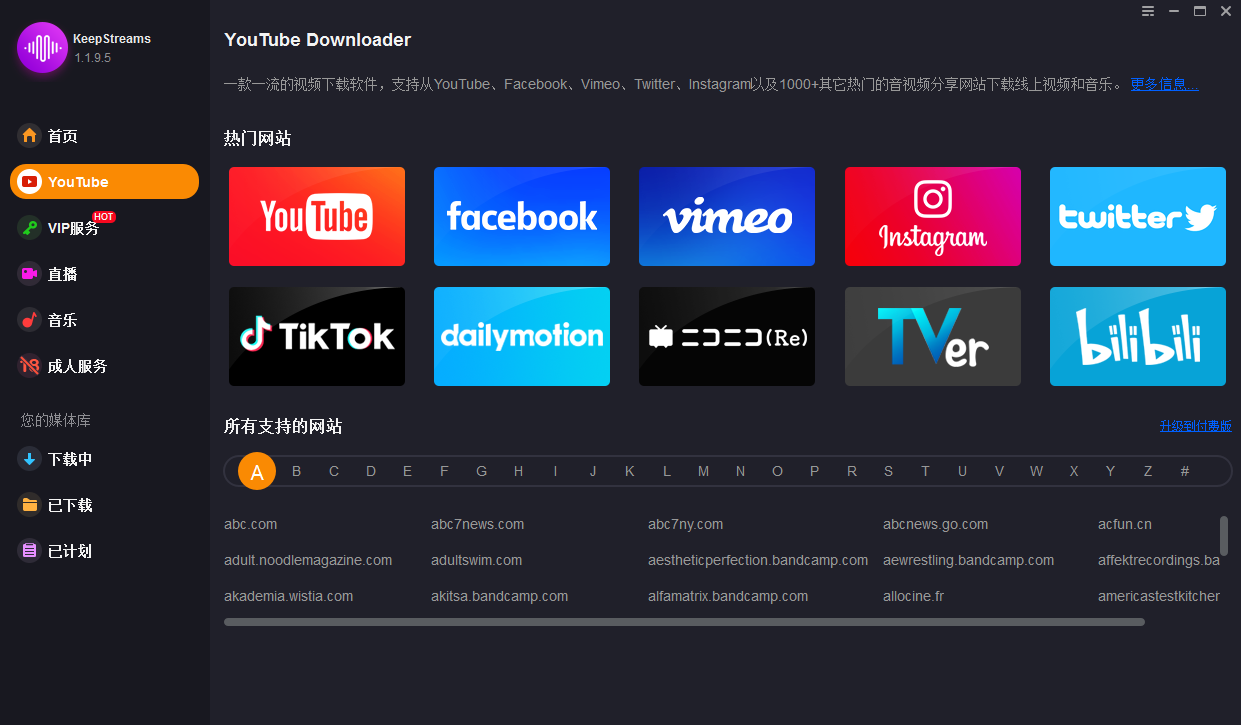The height and width of the screenshot is (725, 1241).
Task: Jump to sites under letter Y
Action: [x=1110, y=471]
